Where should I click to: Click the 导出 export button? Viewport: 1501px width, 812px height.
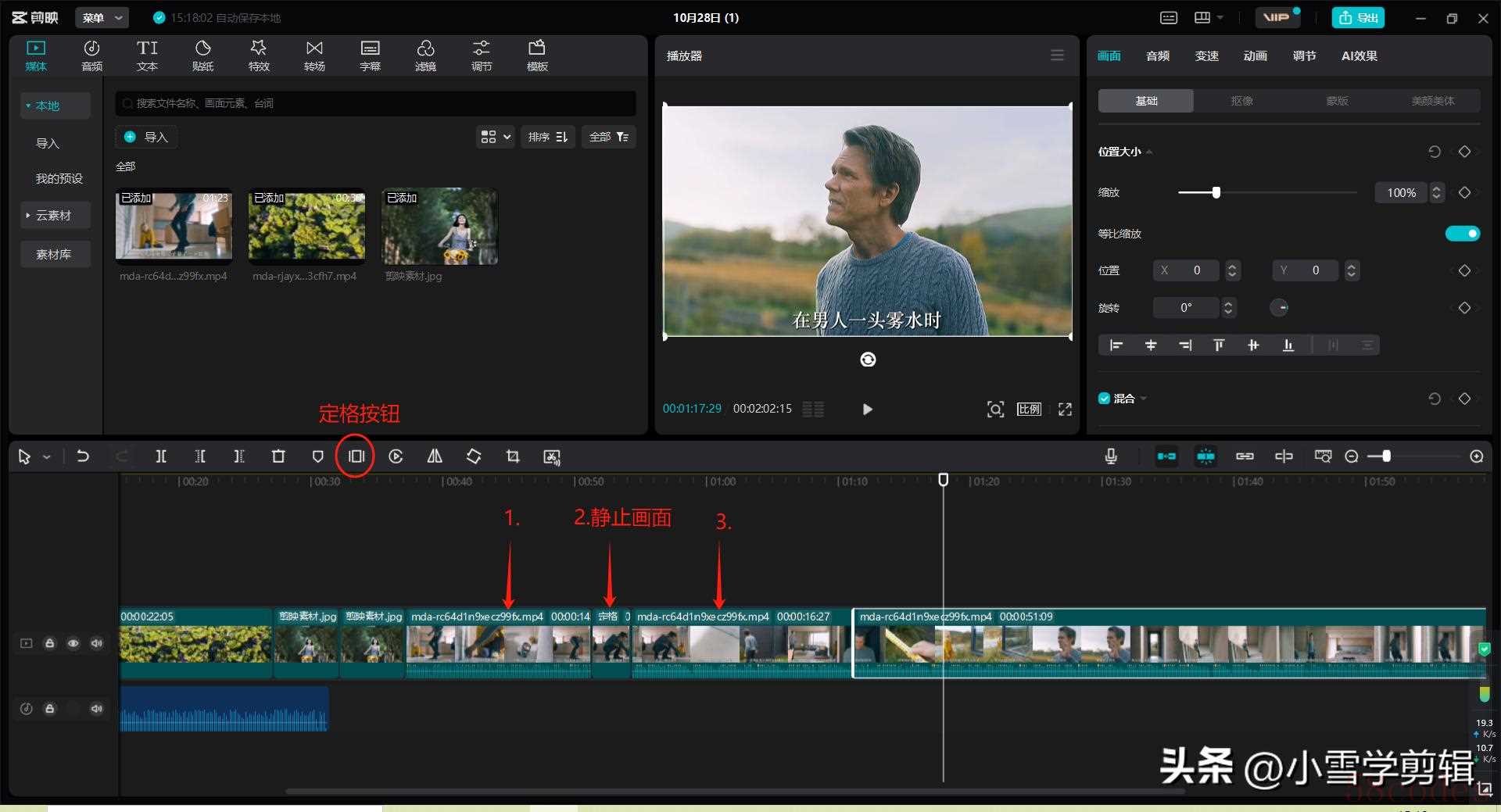1358,17
